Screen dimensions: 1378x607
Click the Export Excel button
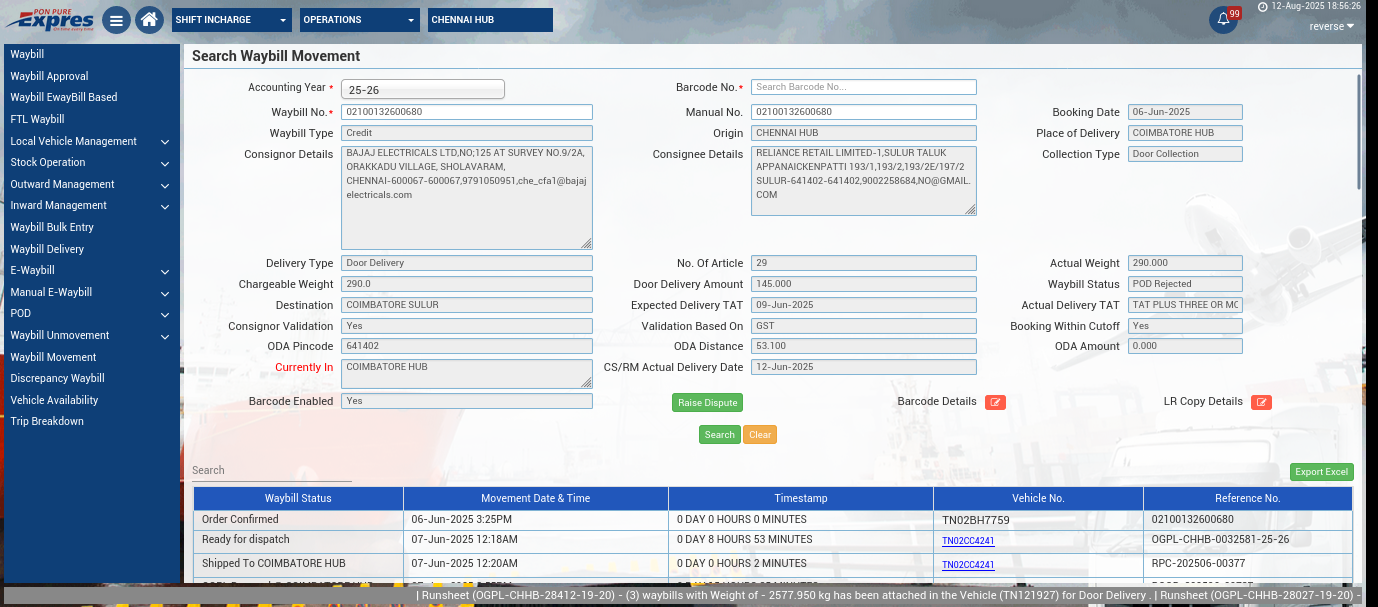[x=1321, y=472]
